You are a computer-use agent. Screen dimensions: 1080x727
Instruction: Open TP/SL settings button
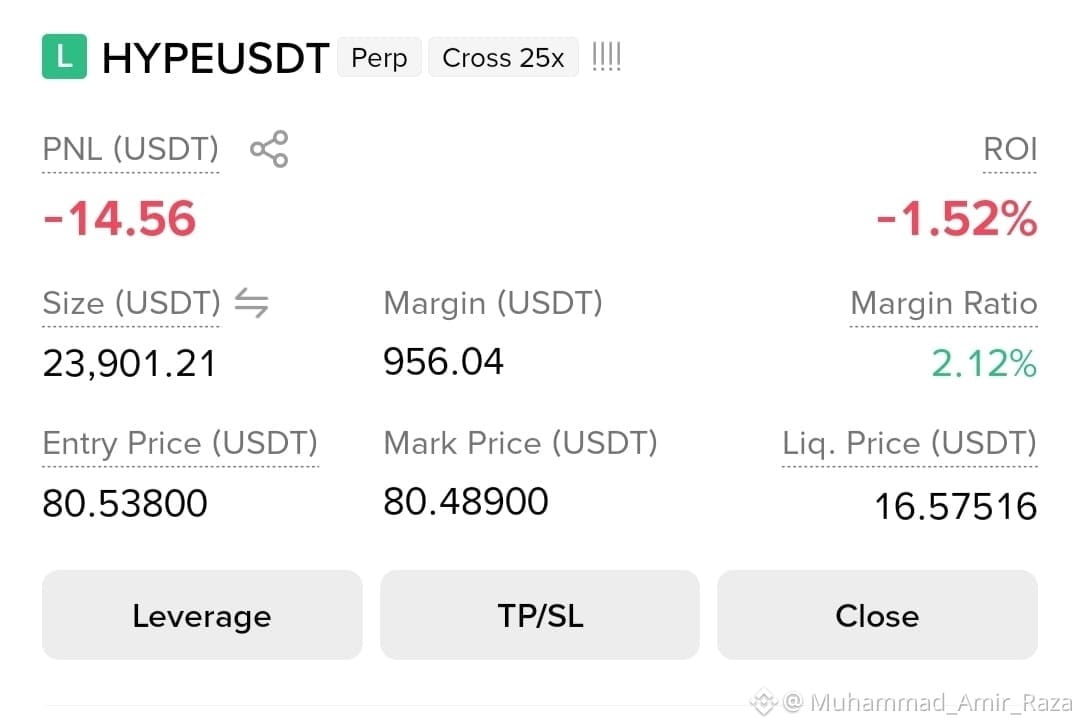tap(540, 615)
